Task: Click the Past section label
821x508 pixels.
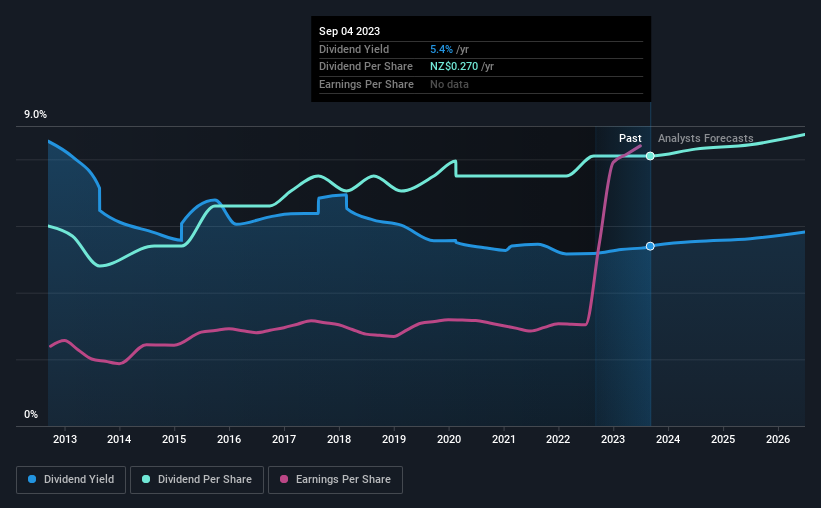Action: (x=630, y=138)
